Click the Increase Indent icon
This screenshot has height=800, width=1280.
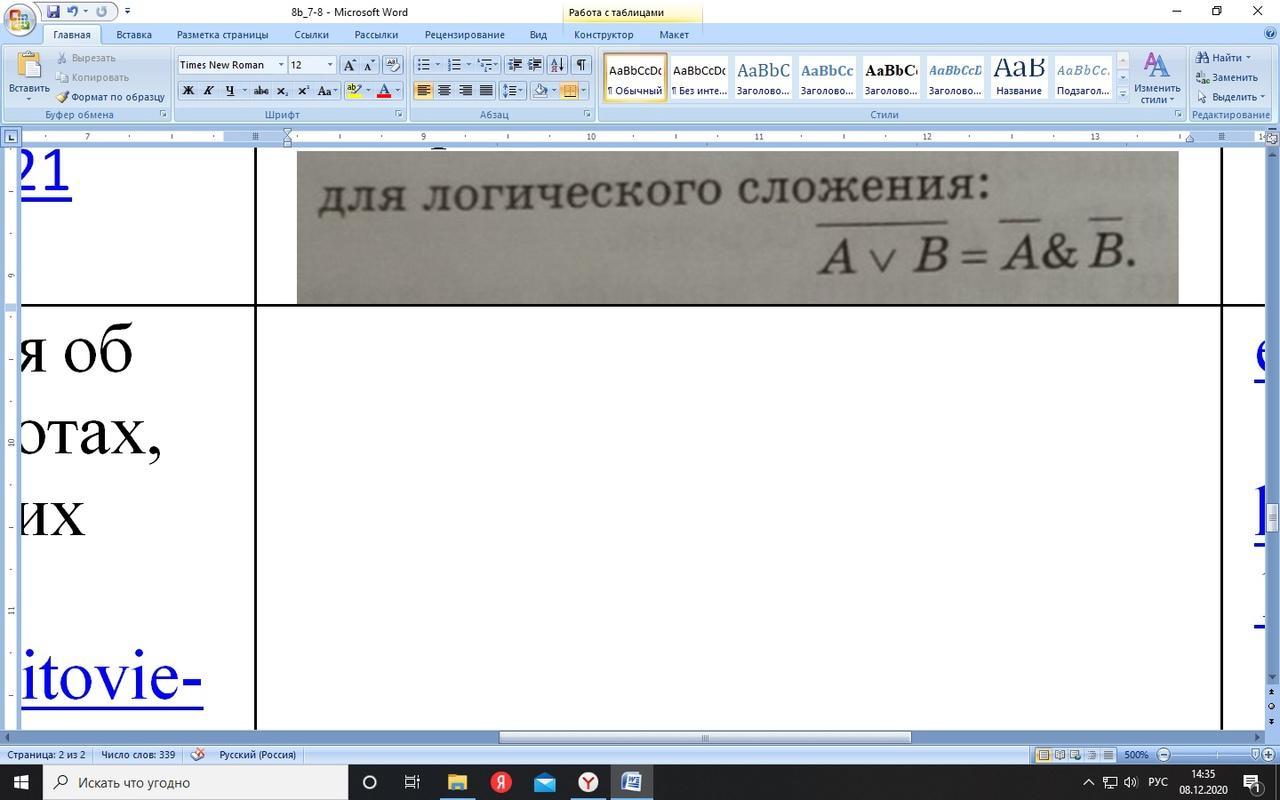[x=535, y=65]
